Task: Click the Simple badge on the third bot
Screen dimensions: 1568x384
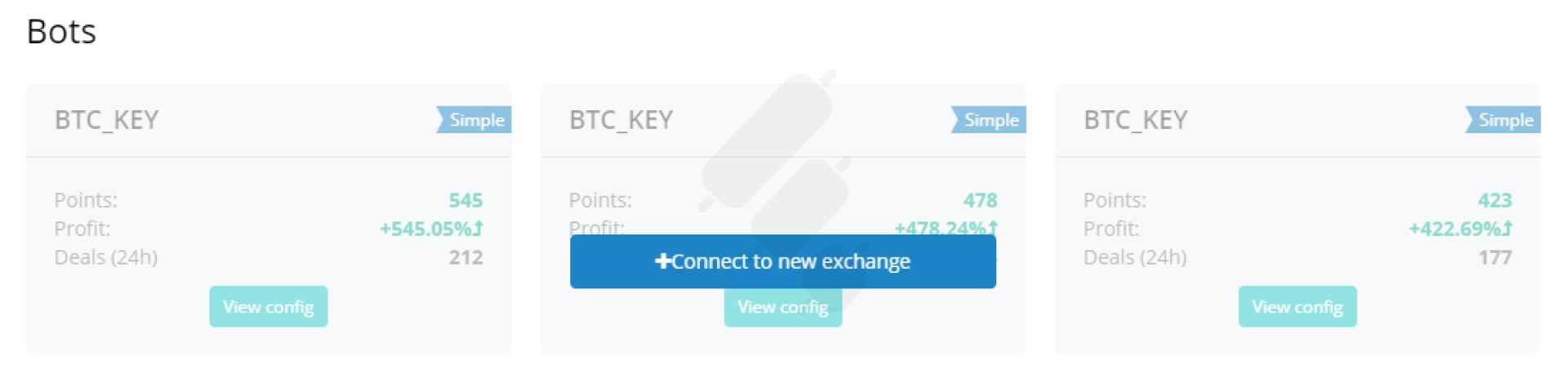Action: point(1503,120)
